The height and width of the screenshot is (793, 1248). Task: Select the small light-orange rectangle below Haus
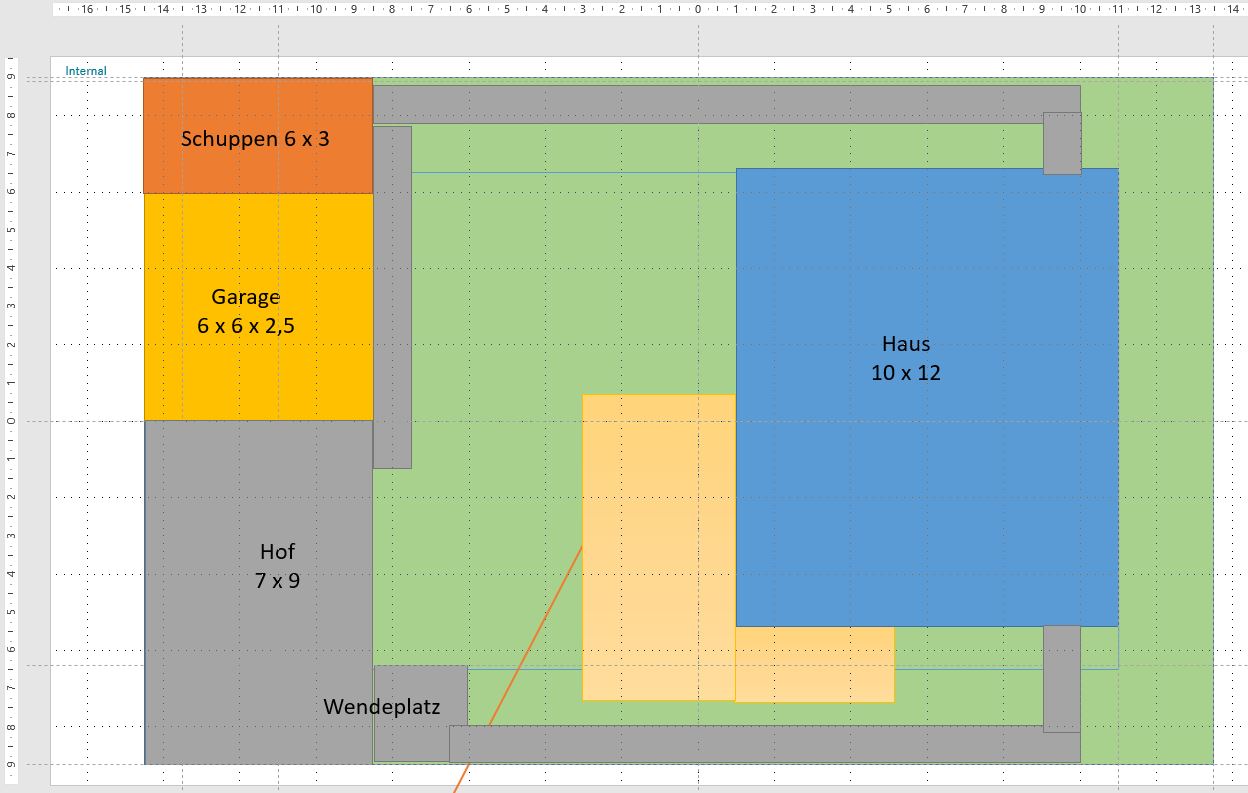tap(814, 664)
